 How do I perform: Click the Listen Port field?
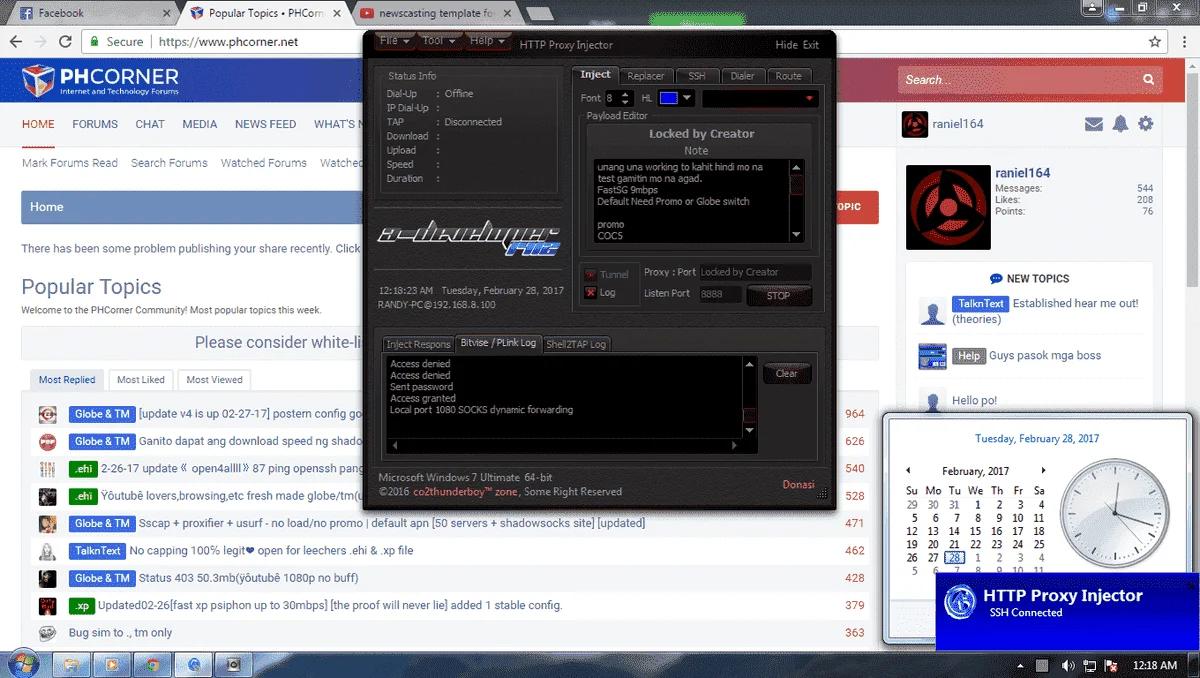click(719, 294)
